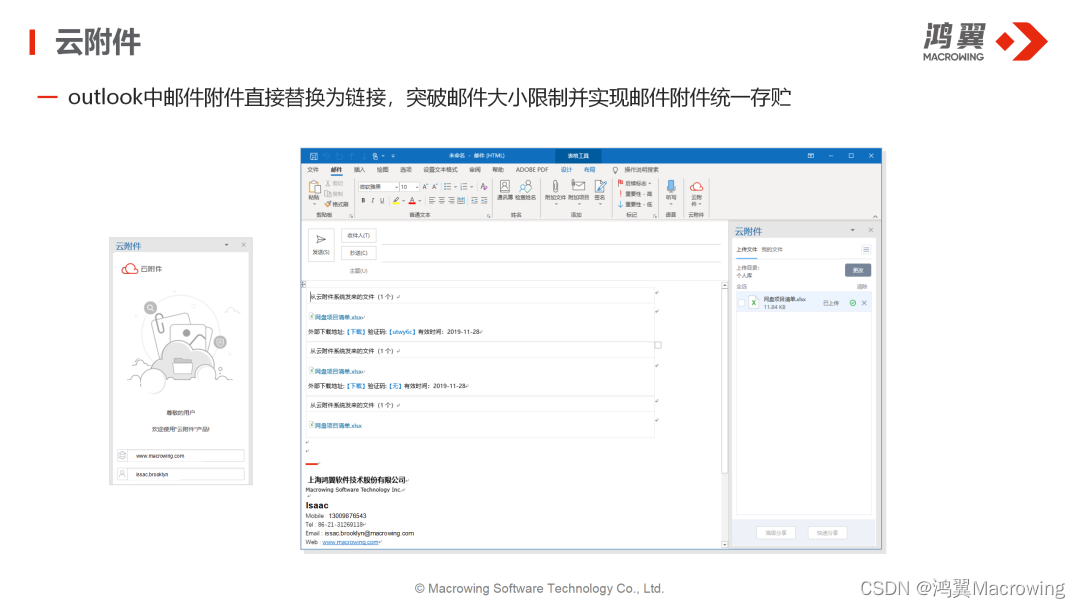Click the To (收件人) button

pyautogui.click(x=358, y=235)
